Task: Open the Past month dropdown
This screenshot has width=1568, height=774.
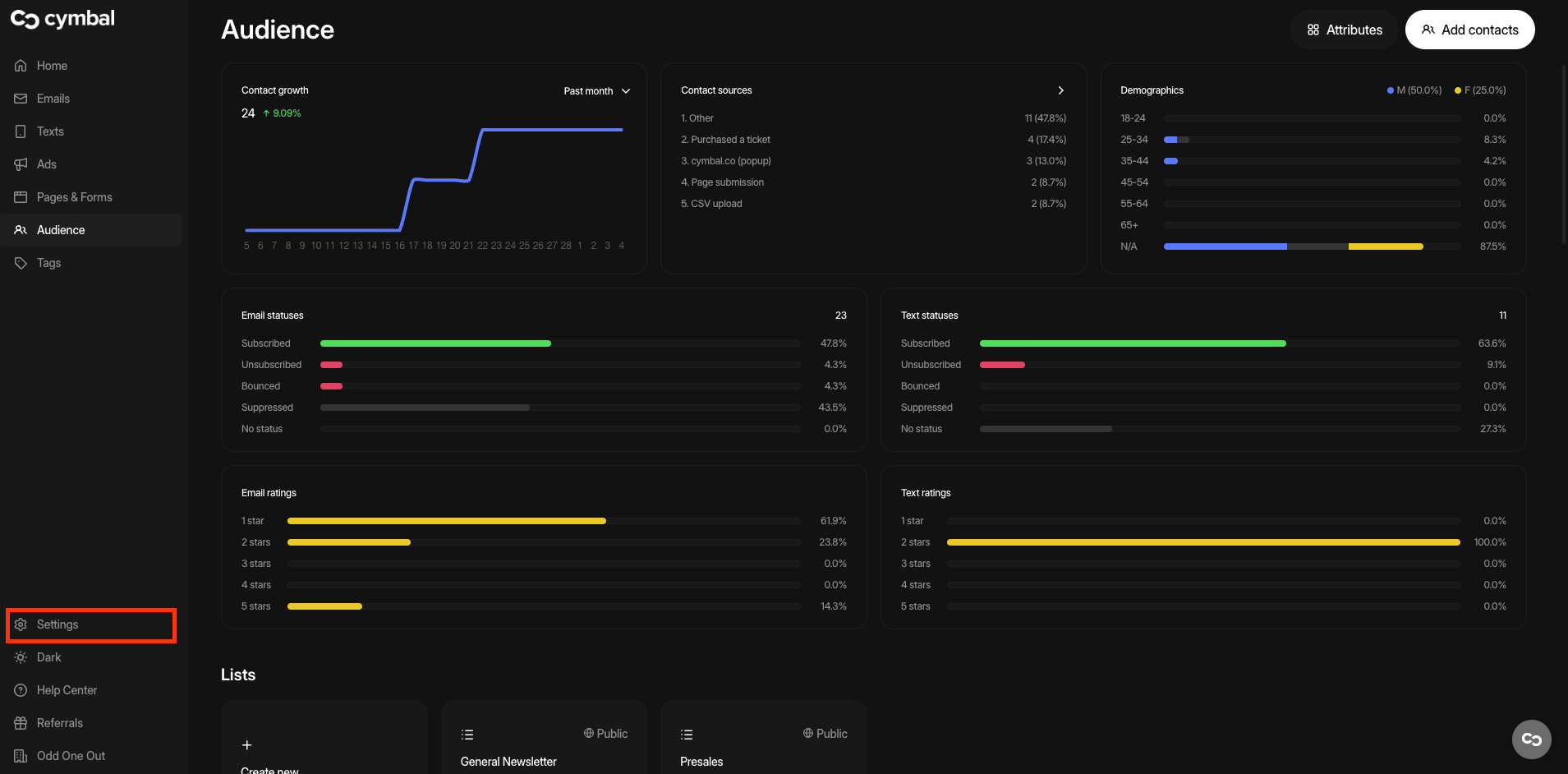Action: [596, 91]
